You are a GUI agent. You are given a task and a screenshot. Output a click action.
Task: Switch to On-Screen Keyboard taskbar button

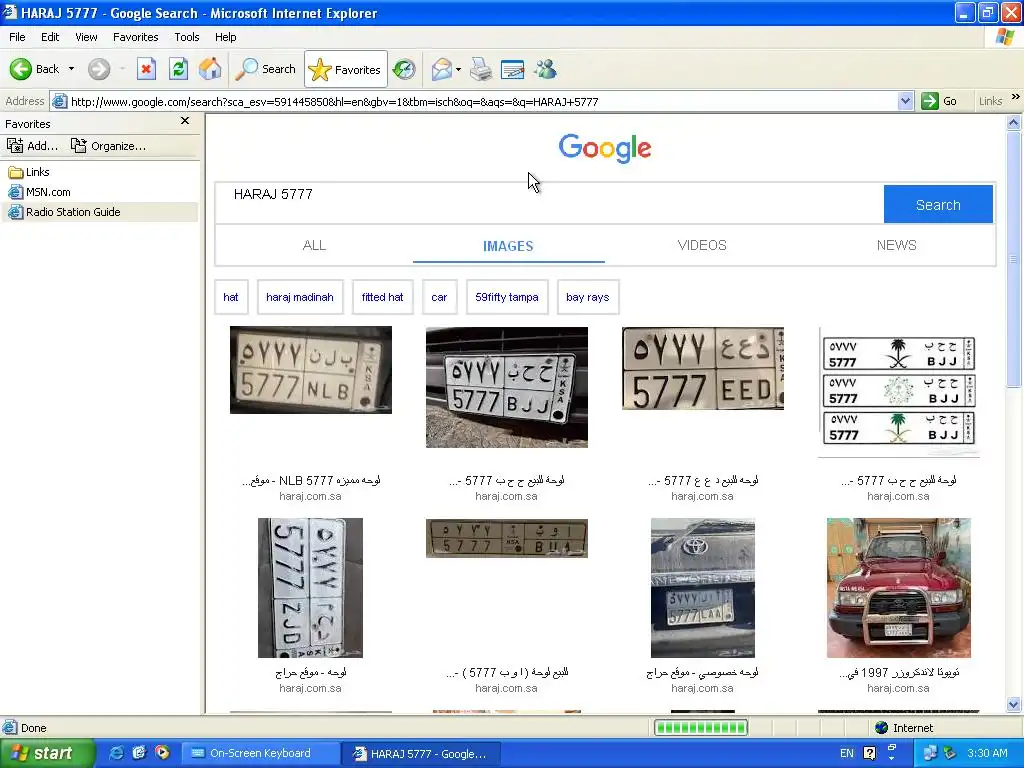tap(261, 754)
